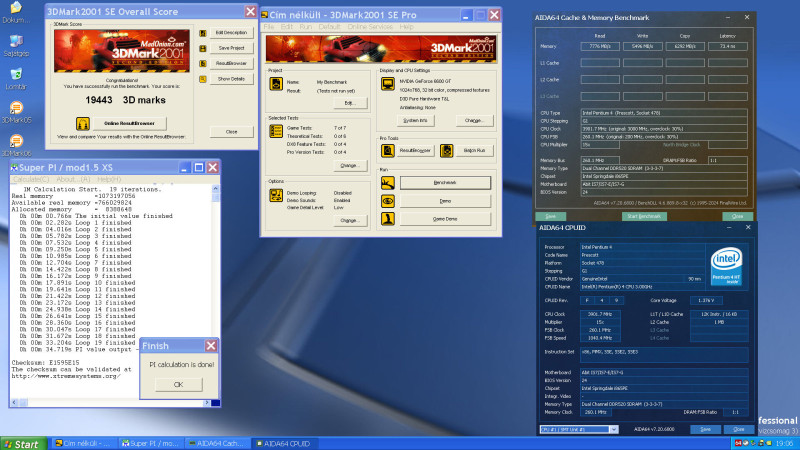The image size is (800, 450).
Task: Open the File menu in 3DMark2001
Action: coord(269,27)
